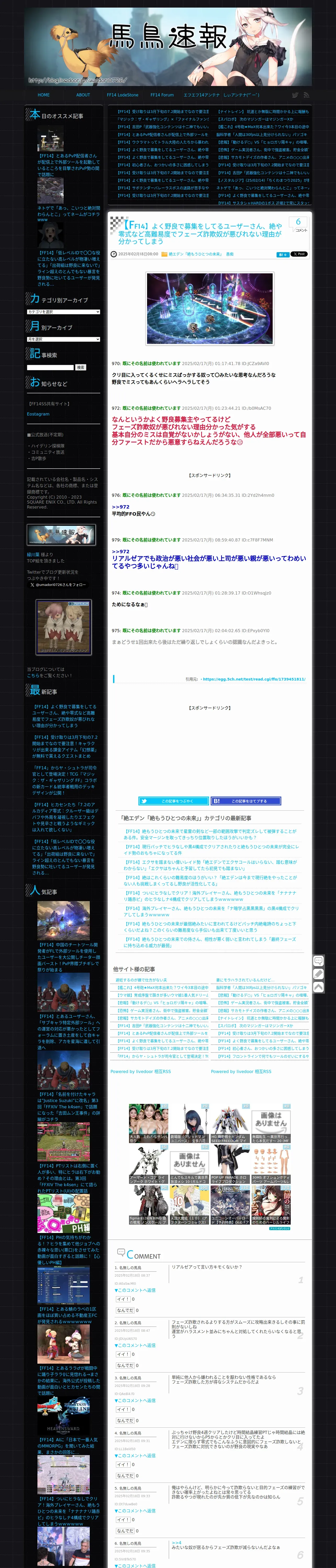Click the 馬鳥速報 header banner
The image size is (336, 1568).
coord(168,46)
